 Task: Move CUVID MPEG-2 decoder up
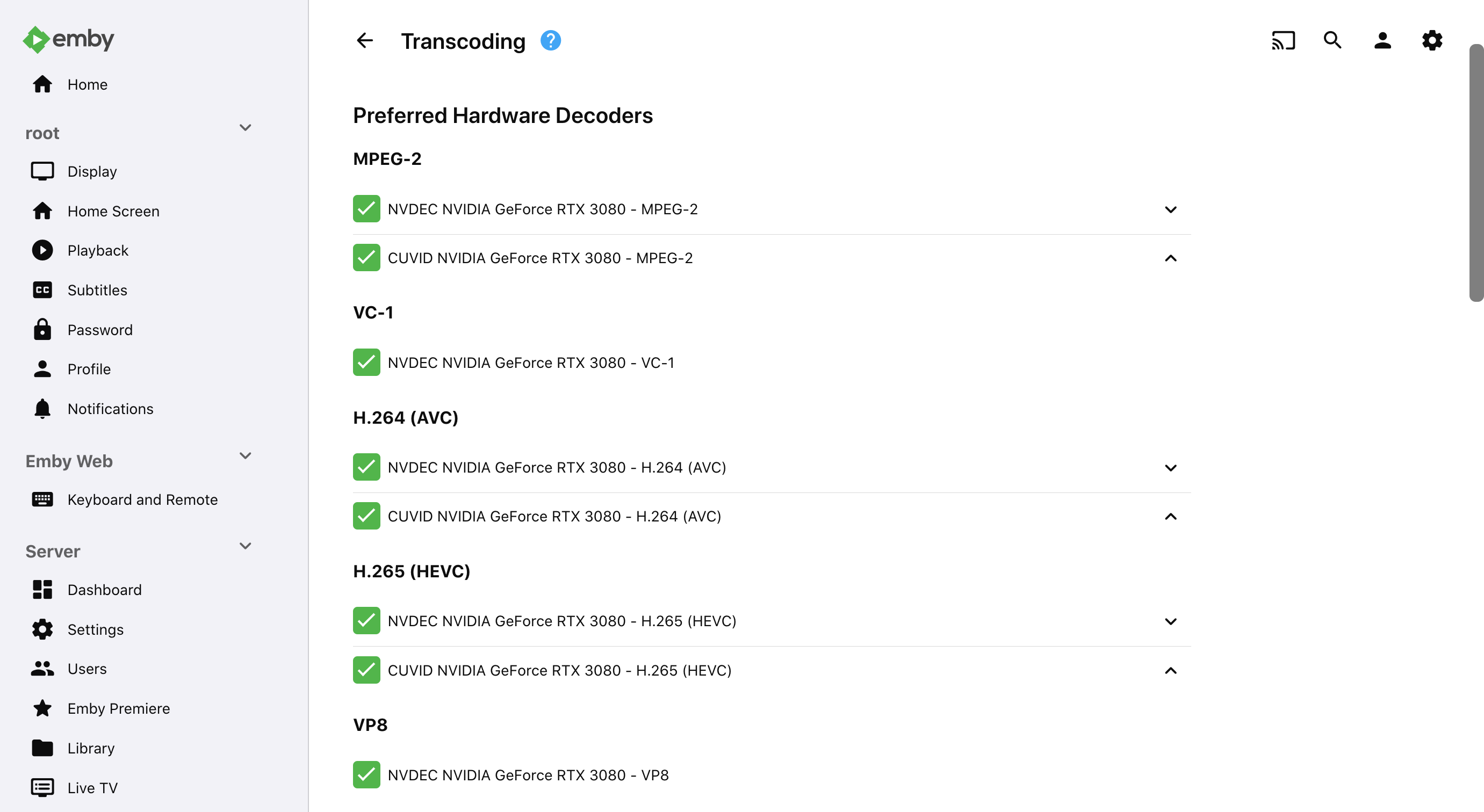tap(1171, 258)
